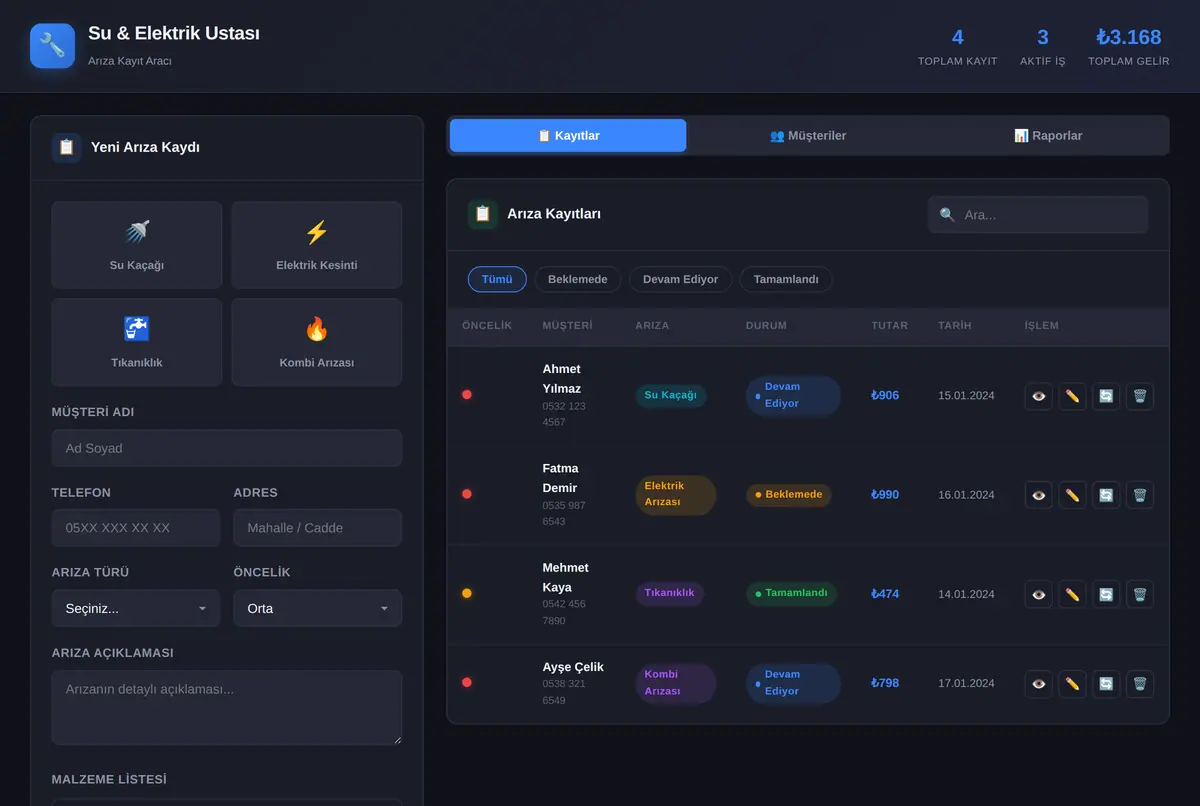Expand the Öncelik dropdown showing Orta
1200x806 pixels.
[318, 608]
